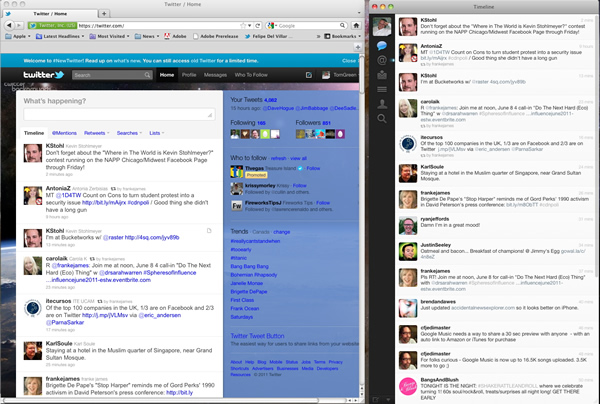This screenshot has width=600, height=404.
Task: Select the Profile nav item
Action: click(189, 75)
